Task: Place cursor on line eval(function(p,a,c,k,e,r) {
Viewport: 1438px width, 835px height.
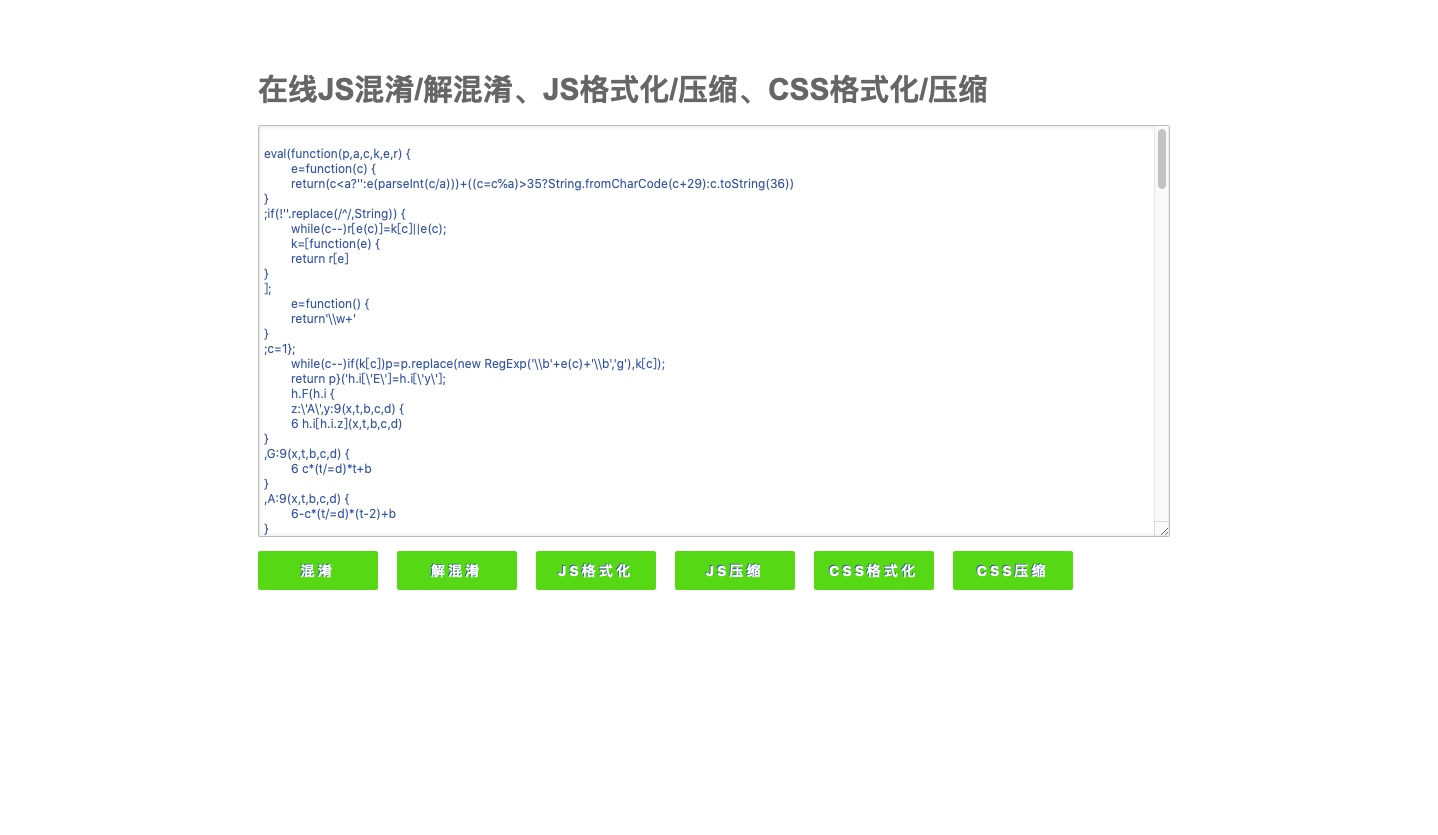Action: pyautogui.click(x=338, y=154)
